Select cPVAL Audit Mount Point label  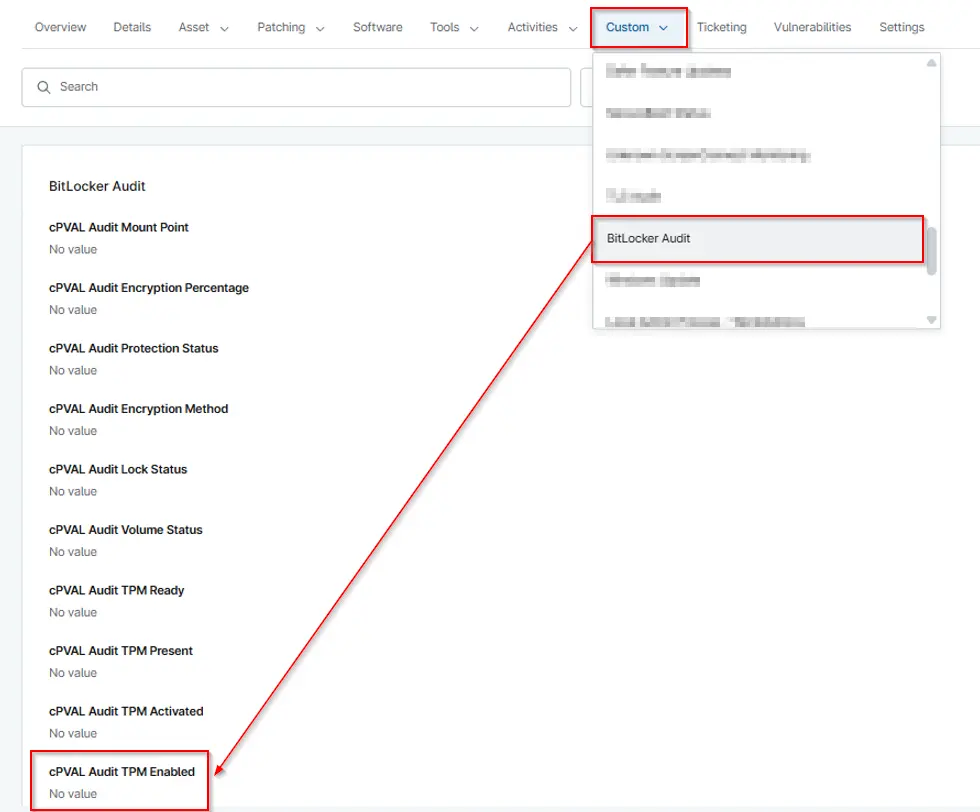(x=118, y=228)
